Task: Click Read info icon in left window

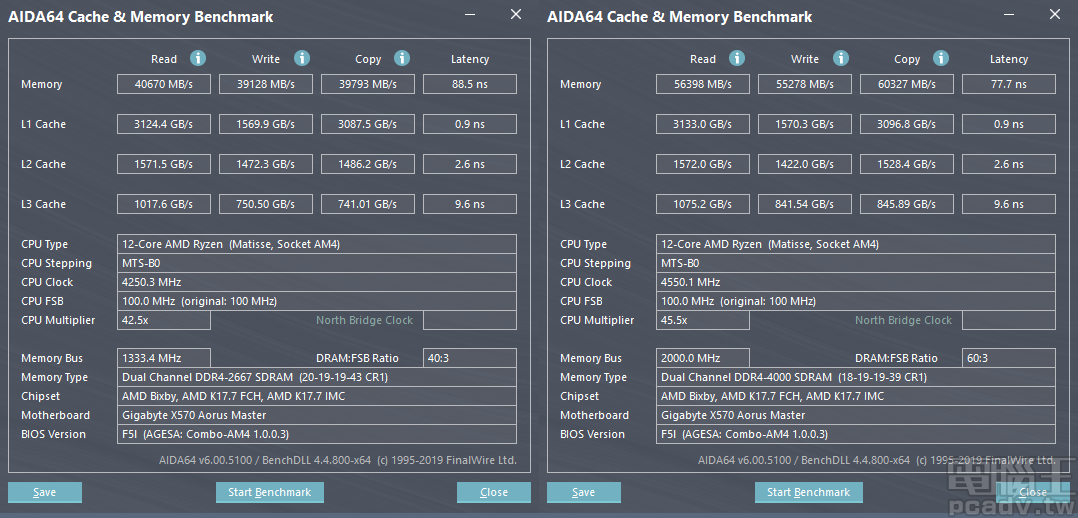Action: click(x=198, y=58)
